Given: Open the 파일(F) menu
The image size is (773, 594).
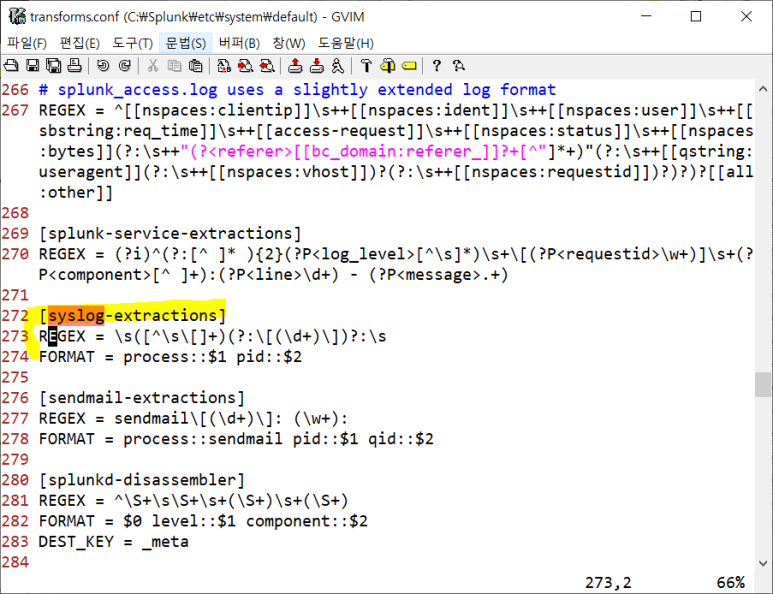Looking at the screenshot, I should (27, 43).
